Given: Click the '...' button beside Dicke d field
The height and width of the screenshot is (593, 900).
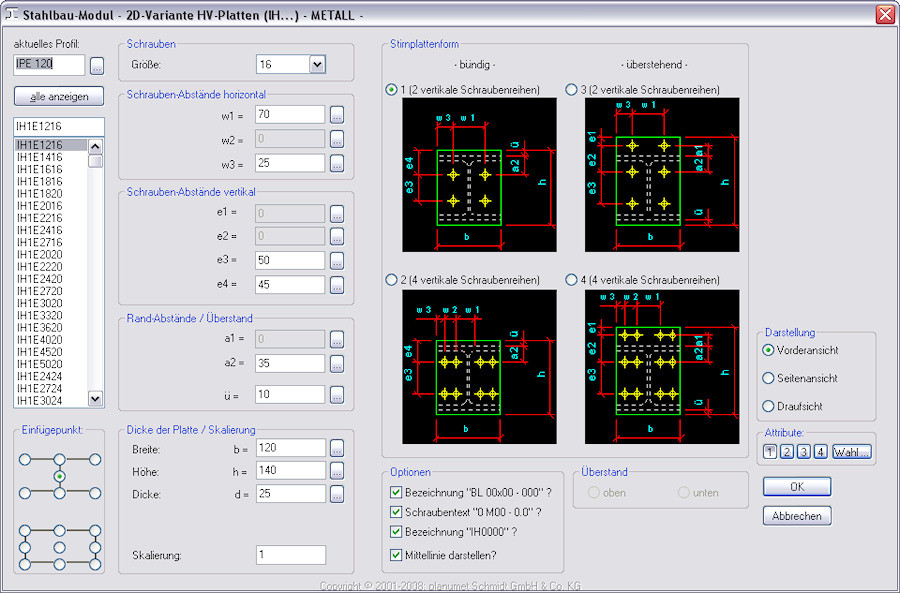Looking at the screenshot, I should [337, 494].
